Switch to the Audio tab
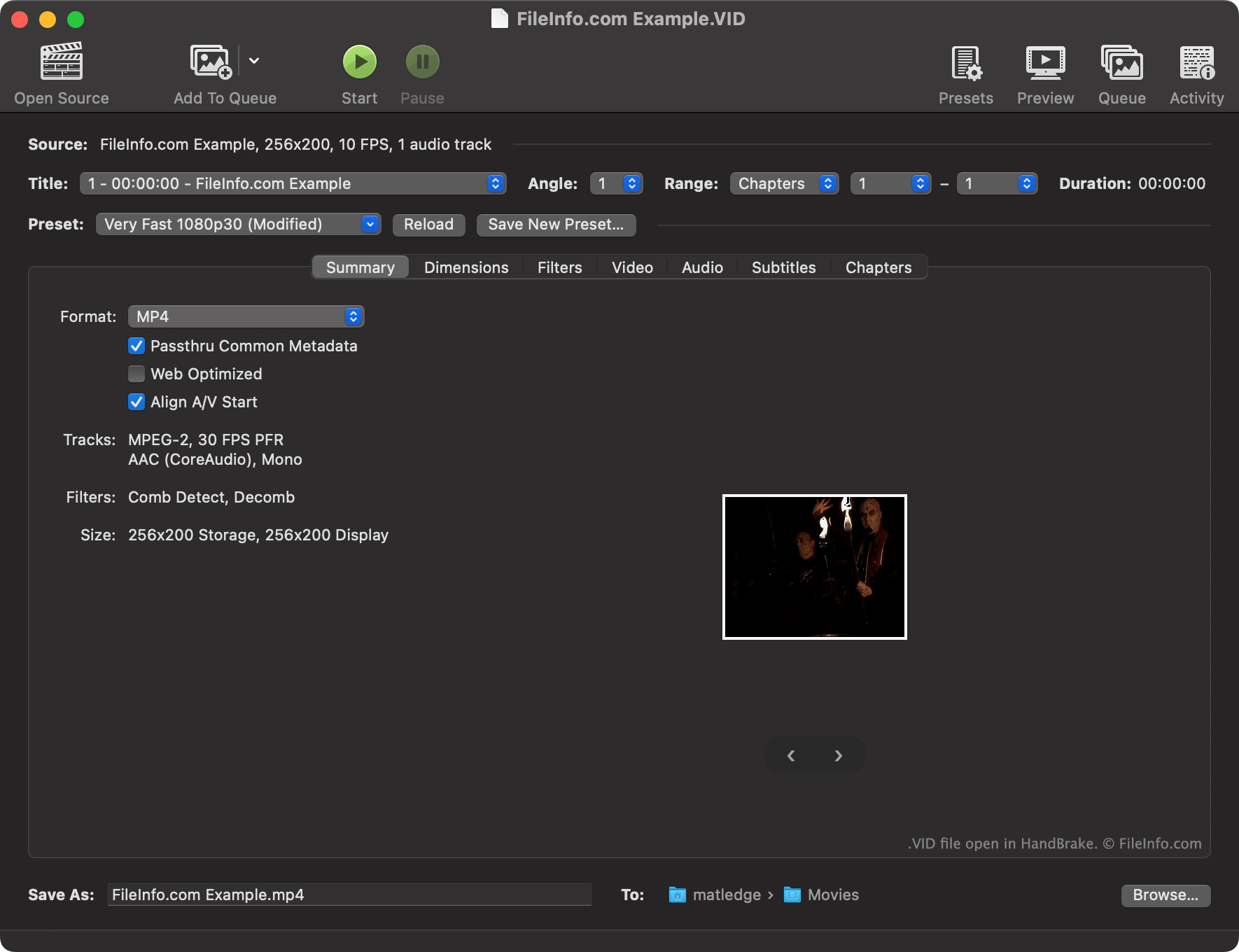 tap(702, 267)
